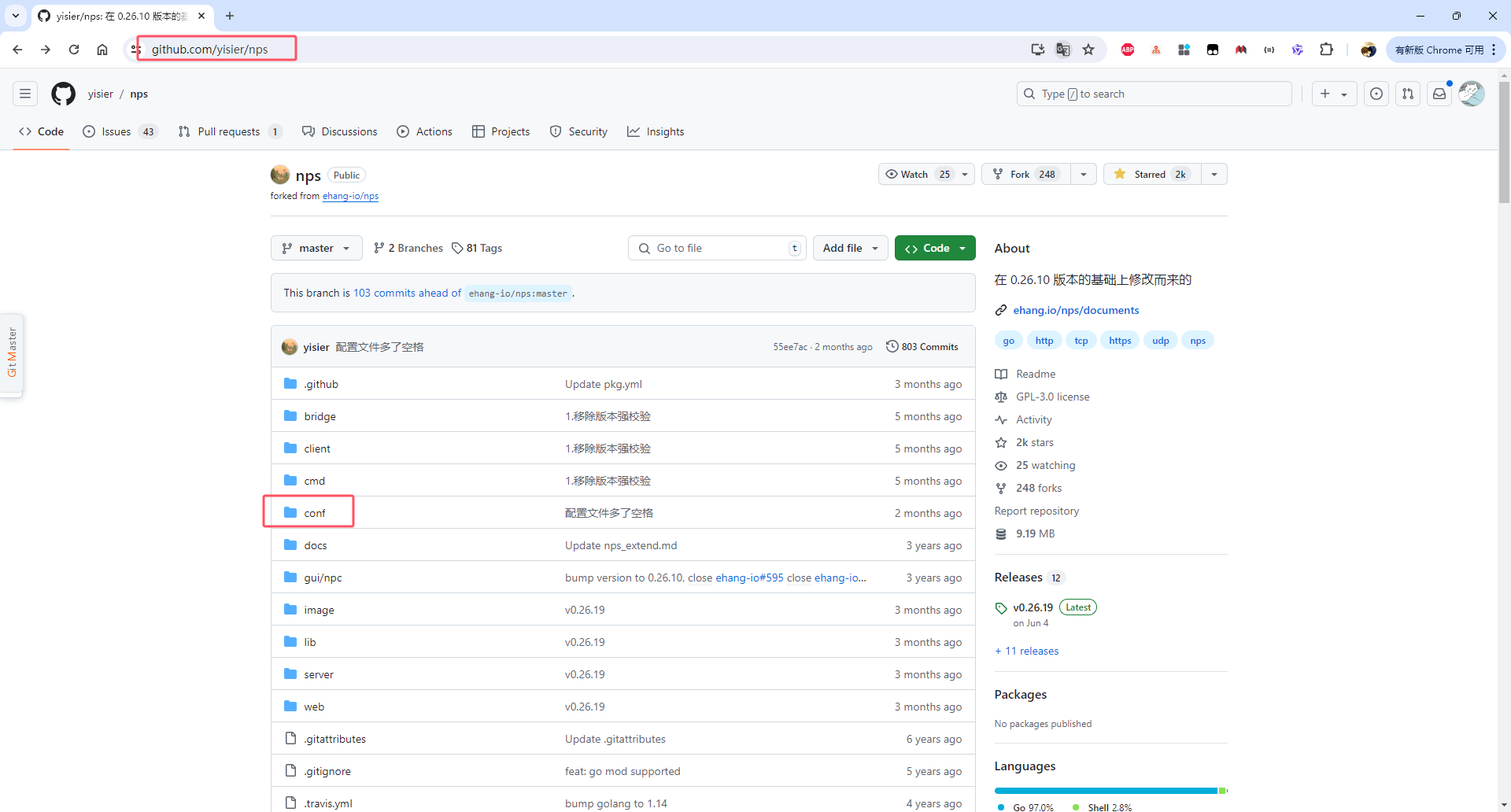Toggle Watch on the nps repository
The image size is (1511, 812).
click(x=917, y=174)
